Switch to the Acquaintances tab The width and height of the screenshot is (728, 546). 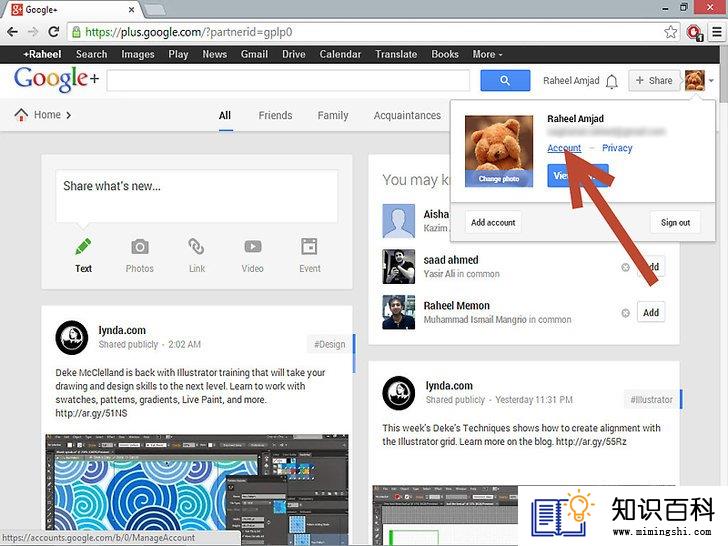pos(407,115)
